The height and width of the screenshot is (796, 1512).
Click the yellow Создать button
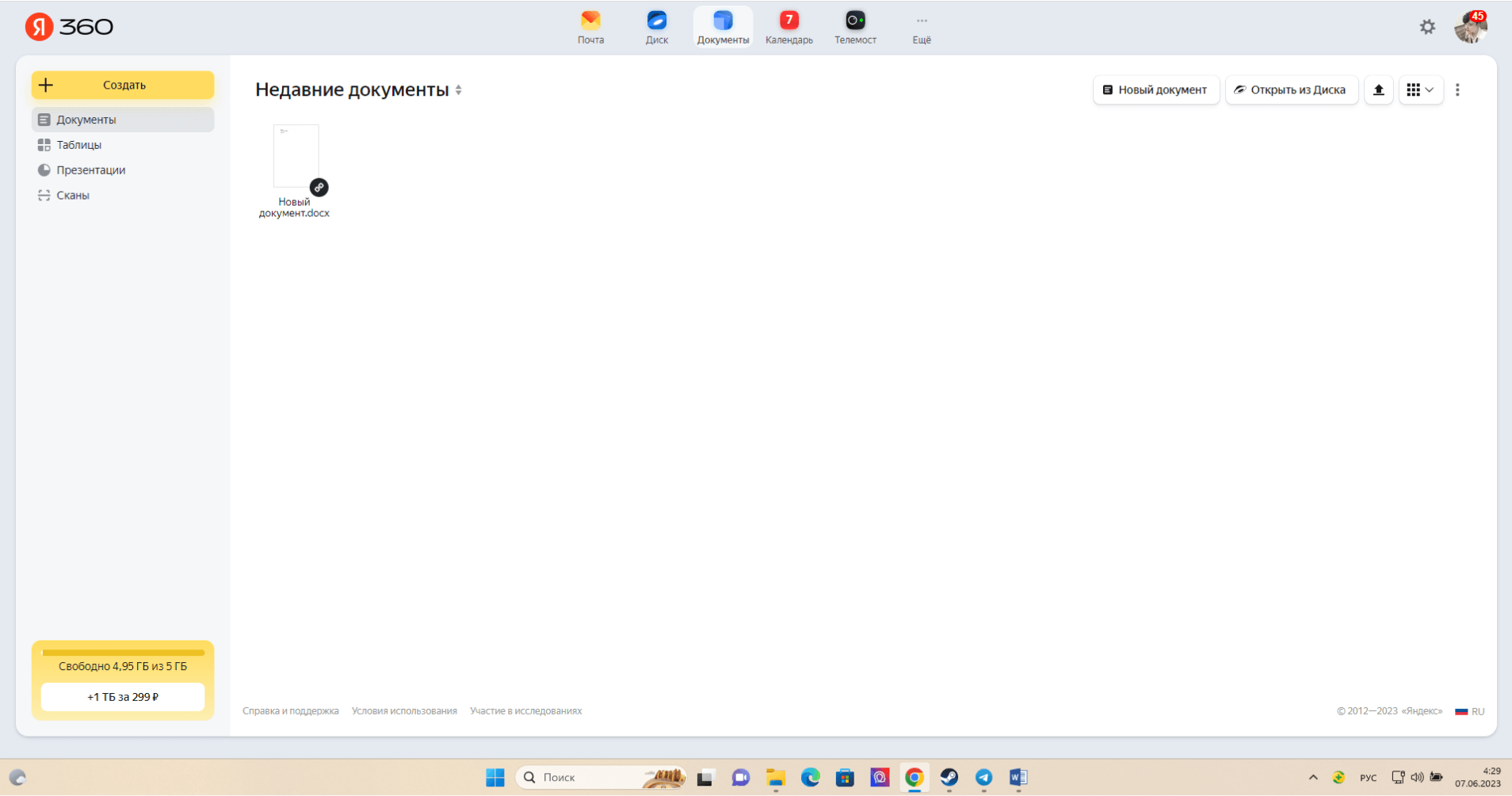[x=123, y=86]
